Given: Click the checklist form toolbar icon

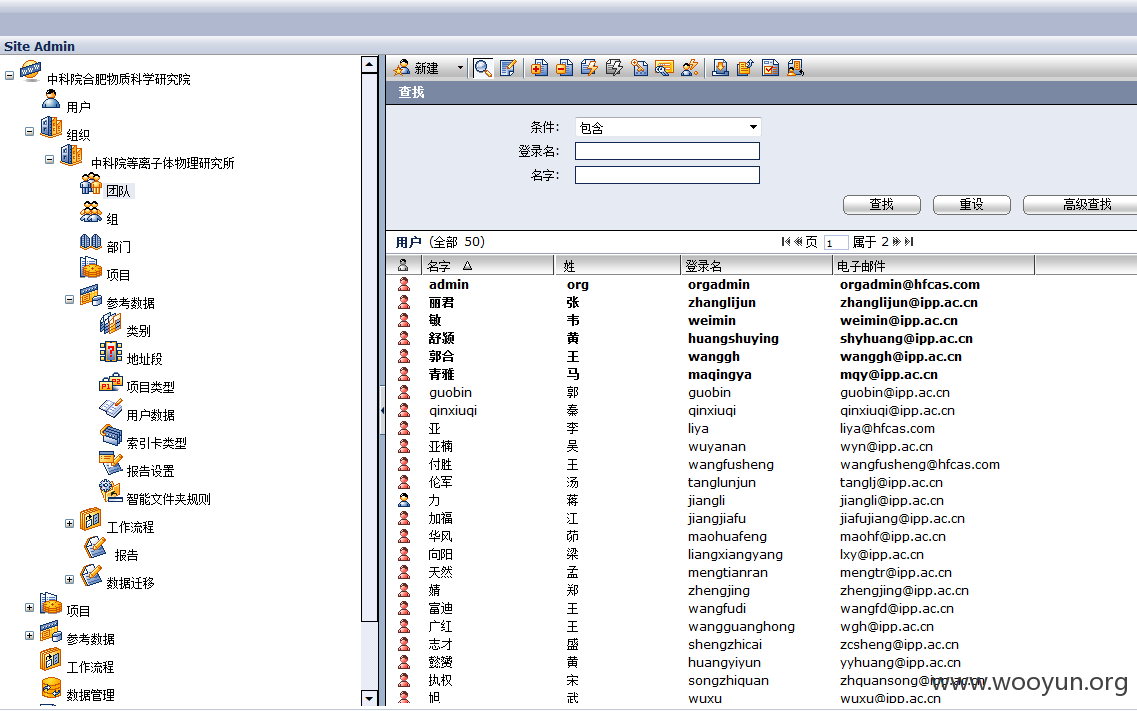Looking at the screenshot, I should tap(770, 68).
